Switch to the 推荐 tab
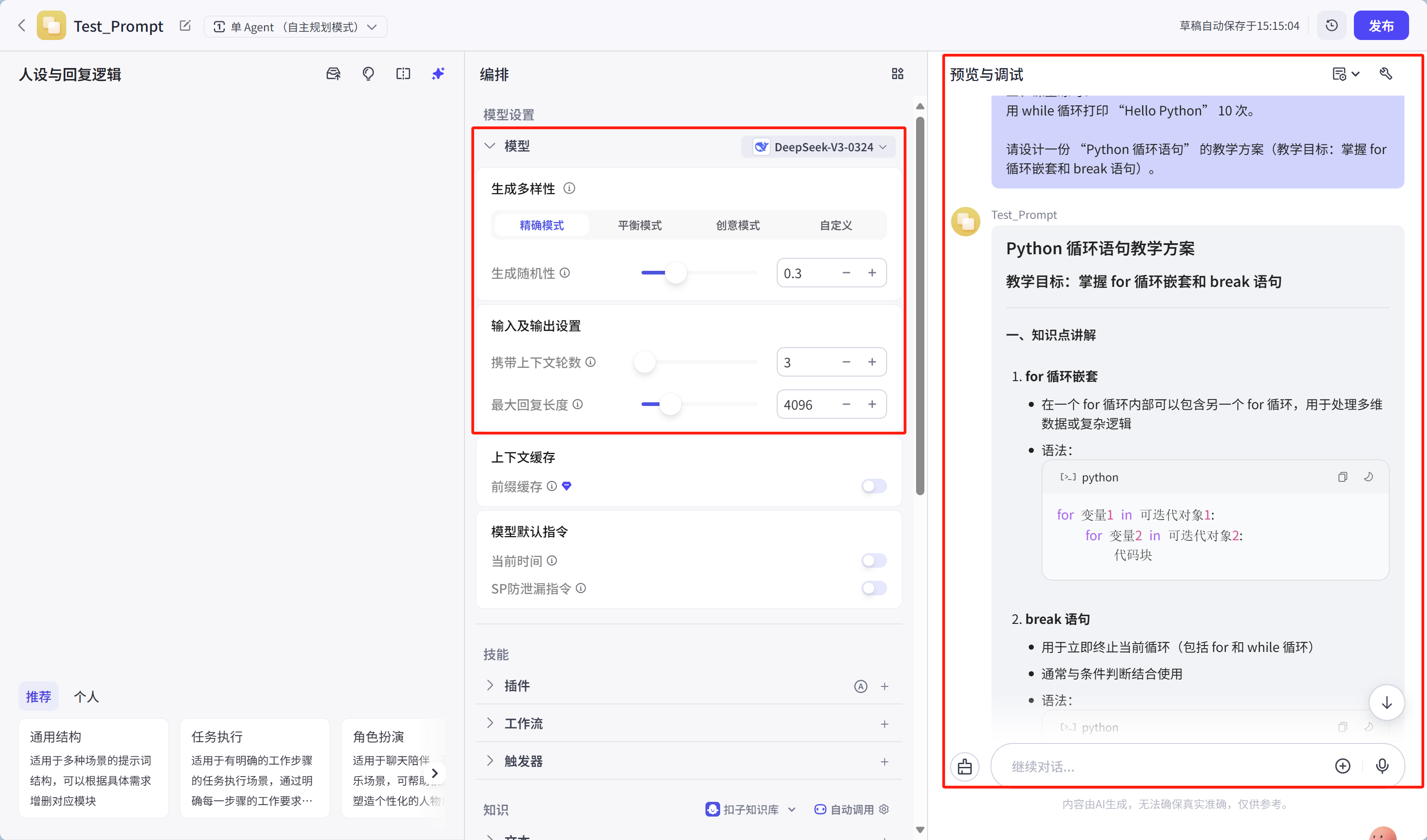Image resolution: width=1427 pixels, height=840 pixels. (39, 697)
